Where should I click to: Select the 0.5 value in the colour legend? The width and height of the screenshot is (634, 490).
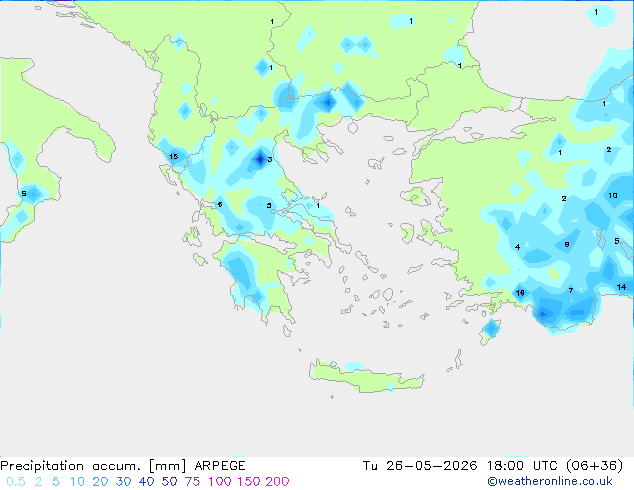point(16,482)
